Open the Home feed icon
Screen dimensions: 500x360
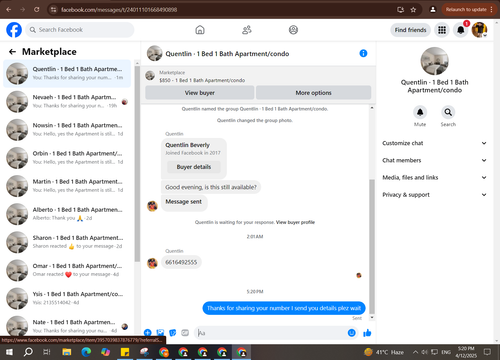[200, 30]
